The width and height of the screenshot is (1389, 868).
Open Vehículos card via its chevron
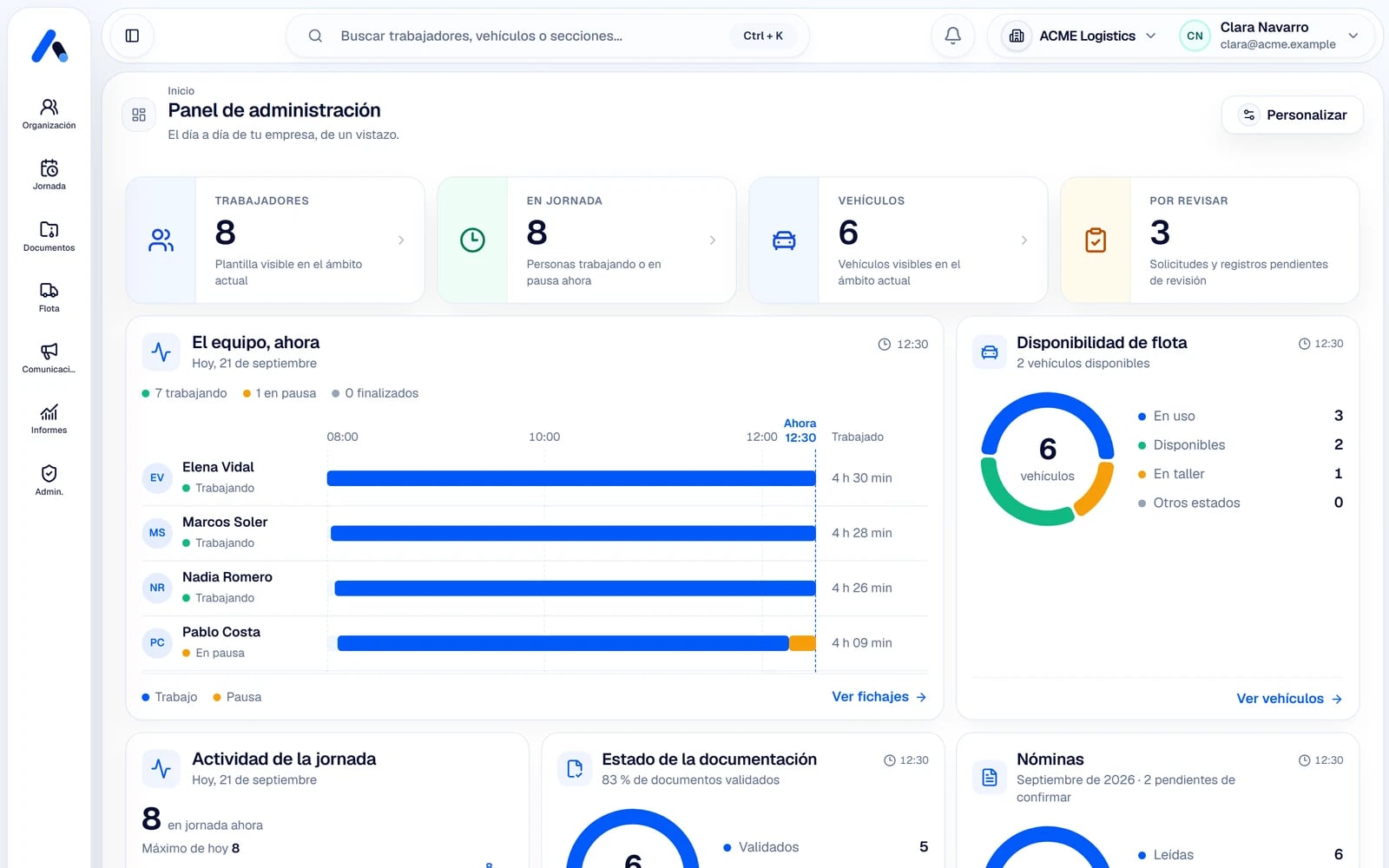[x=1024, y=240]
